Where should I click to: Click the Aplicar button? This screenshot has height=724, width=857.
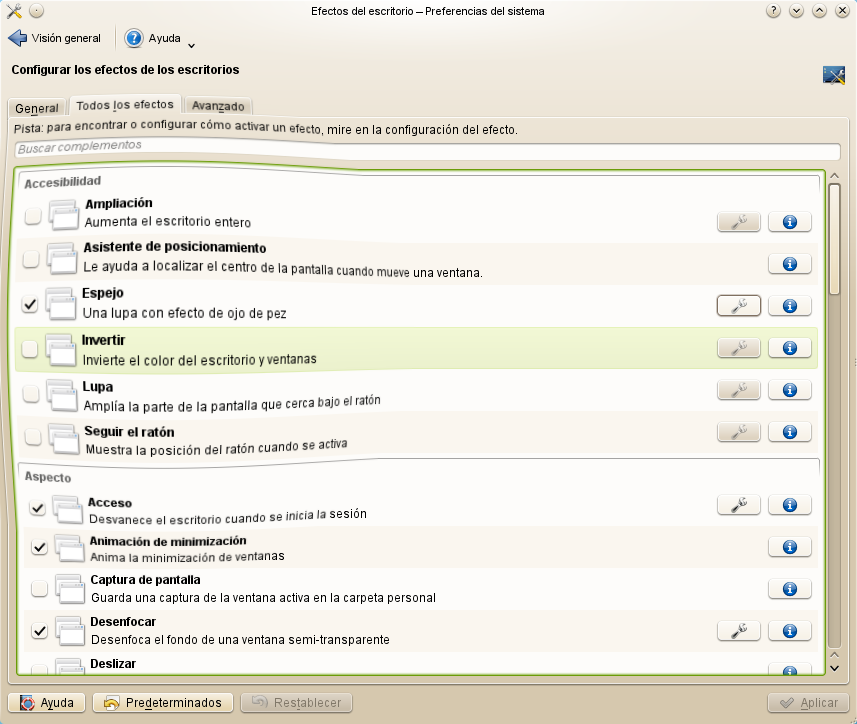pos(808,703)
